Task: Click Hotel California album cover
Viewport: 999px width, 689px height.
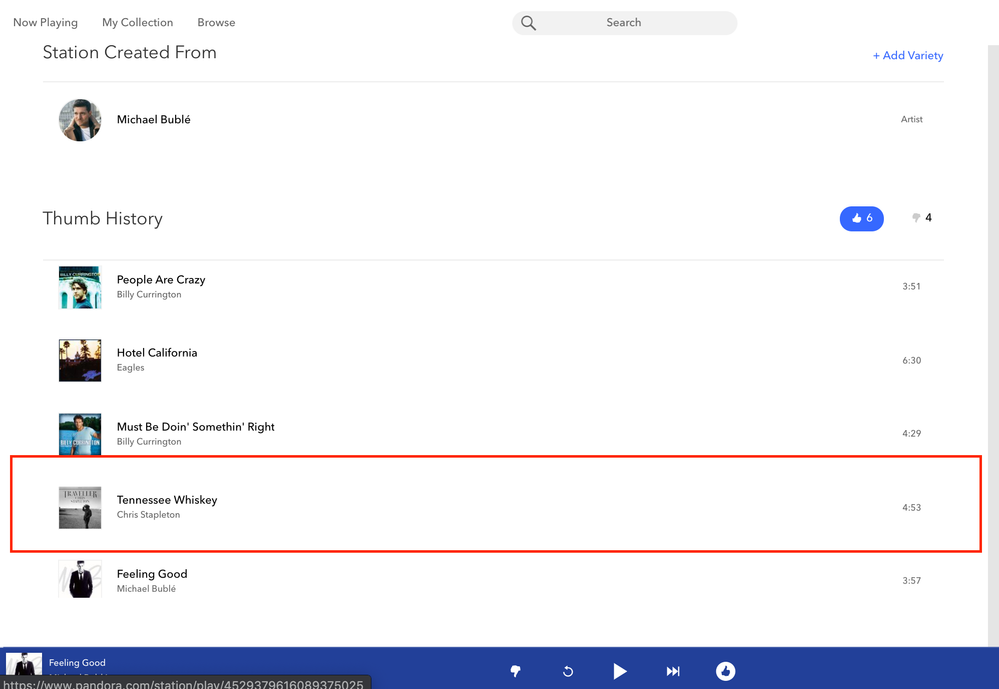Action: 80,361
